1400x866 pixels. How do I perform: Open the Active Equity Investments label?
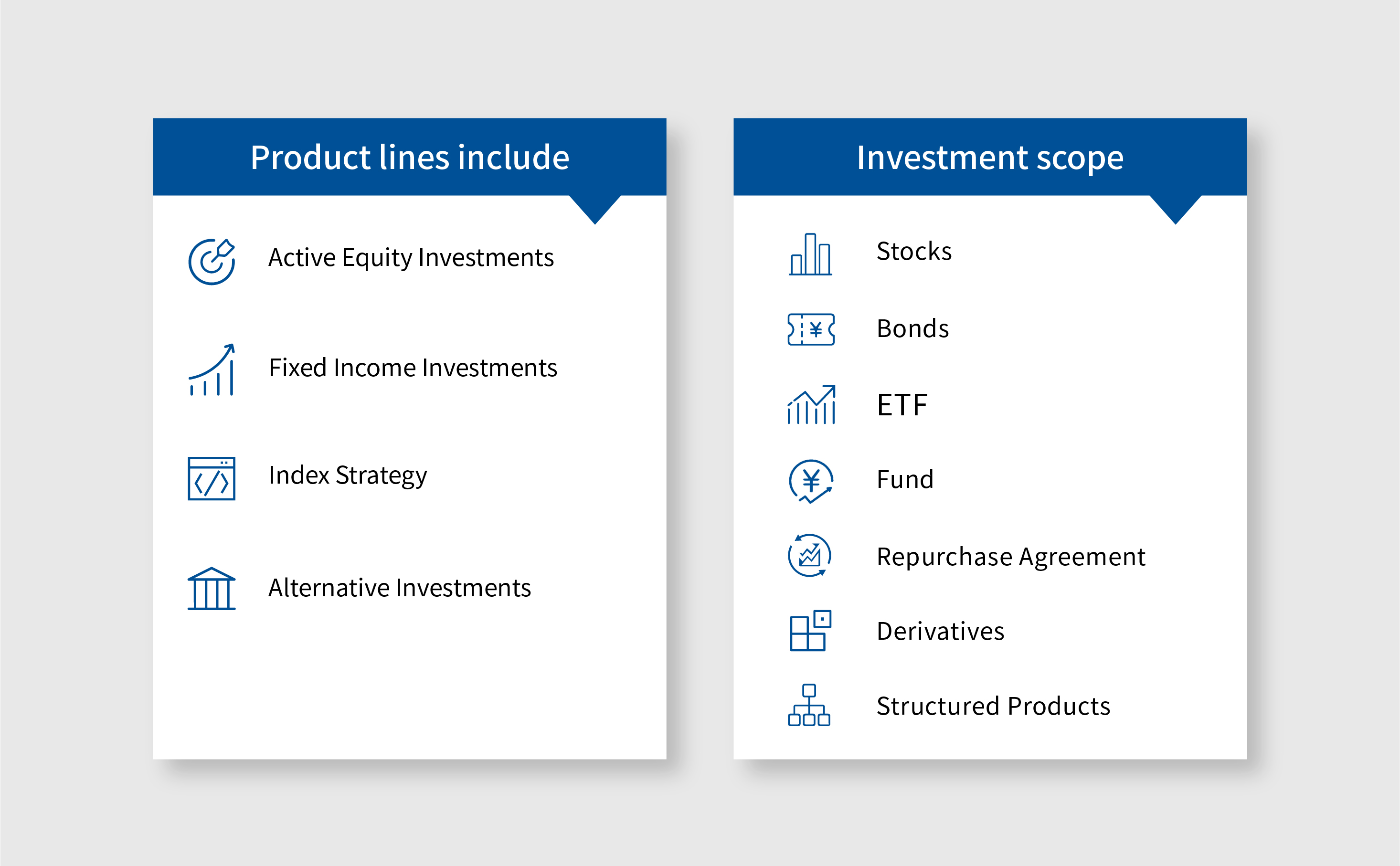pos(411,258)
